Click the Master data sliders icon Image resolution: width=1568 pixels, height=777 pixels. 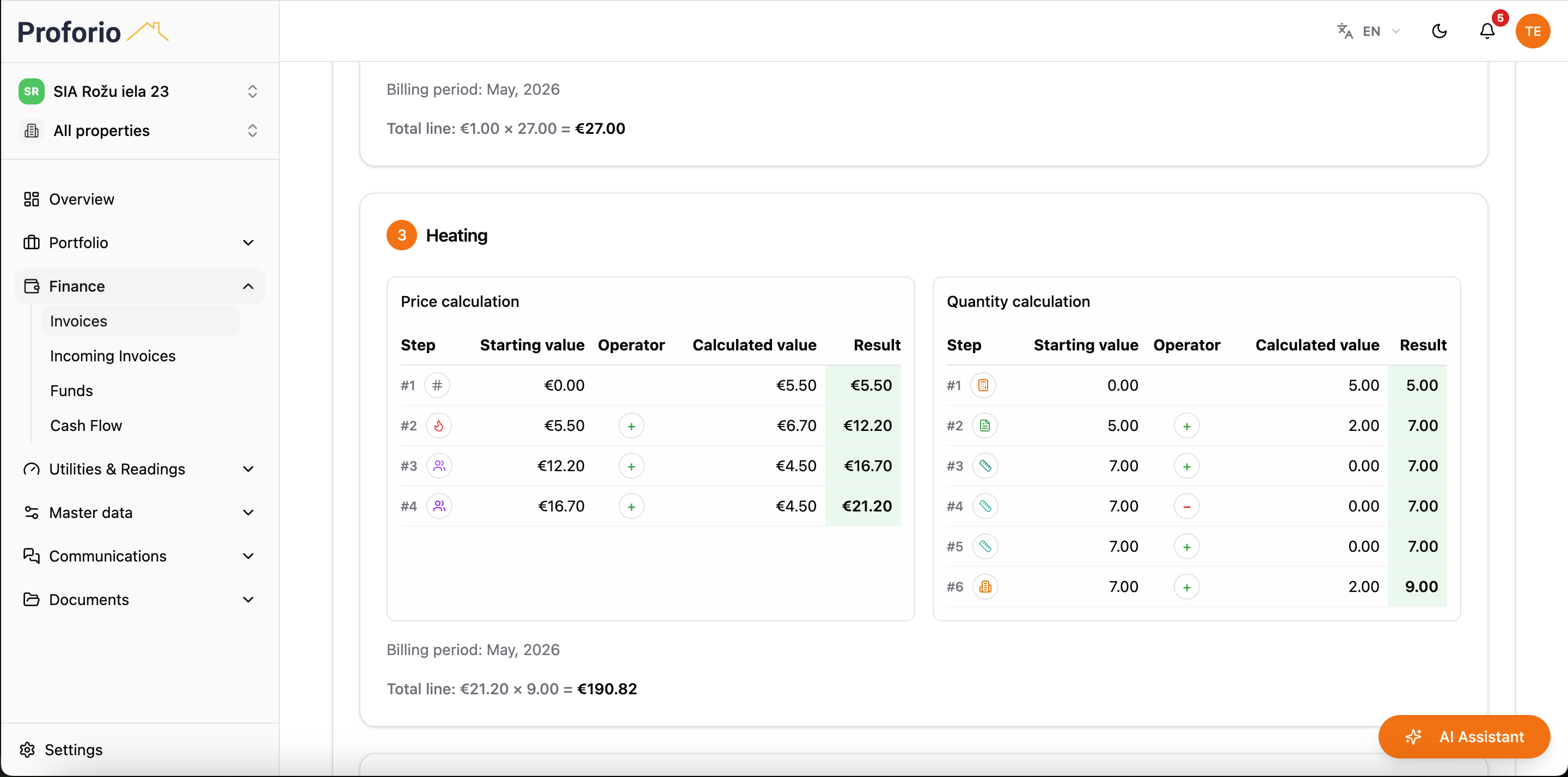32,513
